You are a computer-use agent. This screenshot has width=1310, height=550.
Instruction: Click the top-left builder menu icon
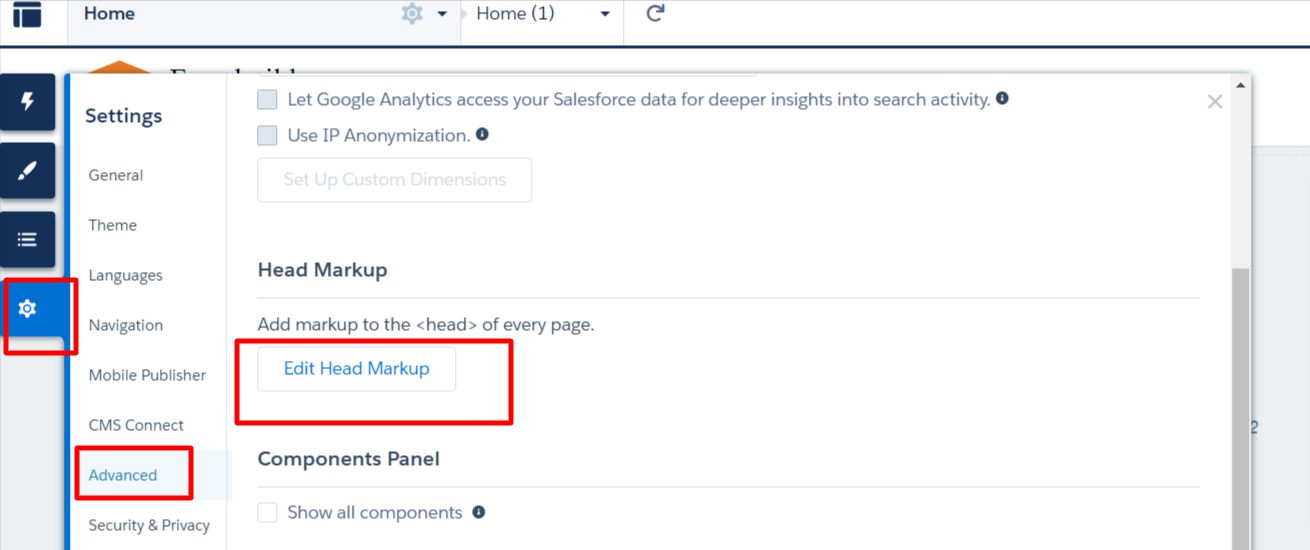(27, 15)
